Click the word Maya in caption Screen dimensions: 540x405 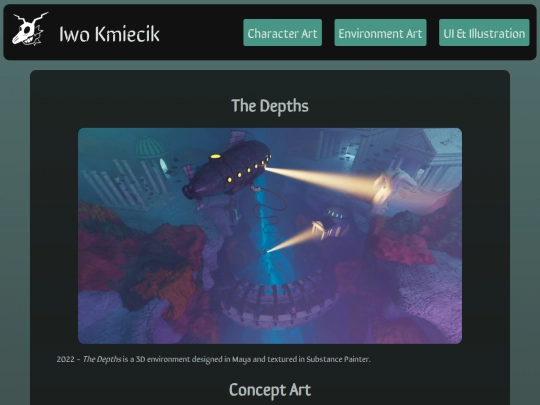pos(241,359)
